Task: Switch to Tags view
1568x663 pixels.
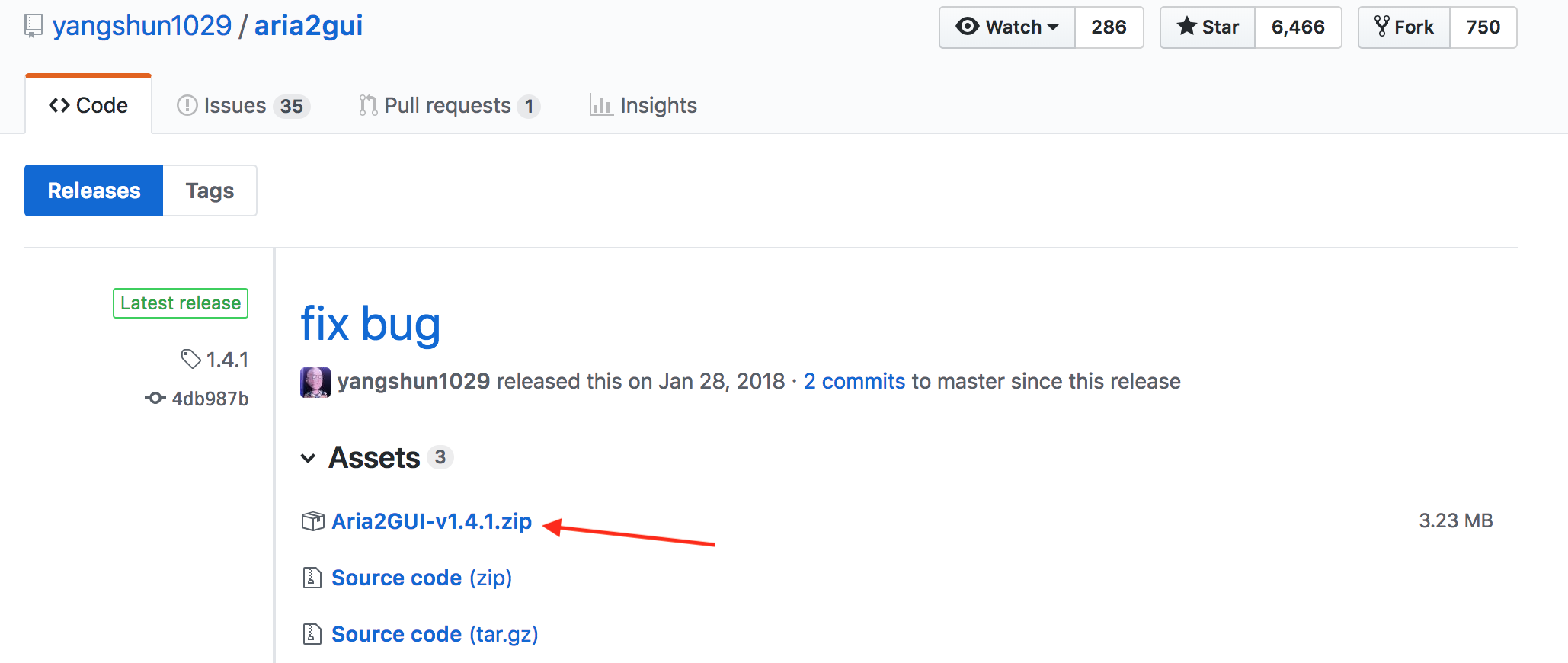Action: [210, 191]
